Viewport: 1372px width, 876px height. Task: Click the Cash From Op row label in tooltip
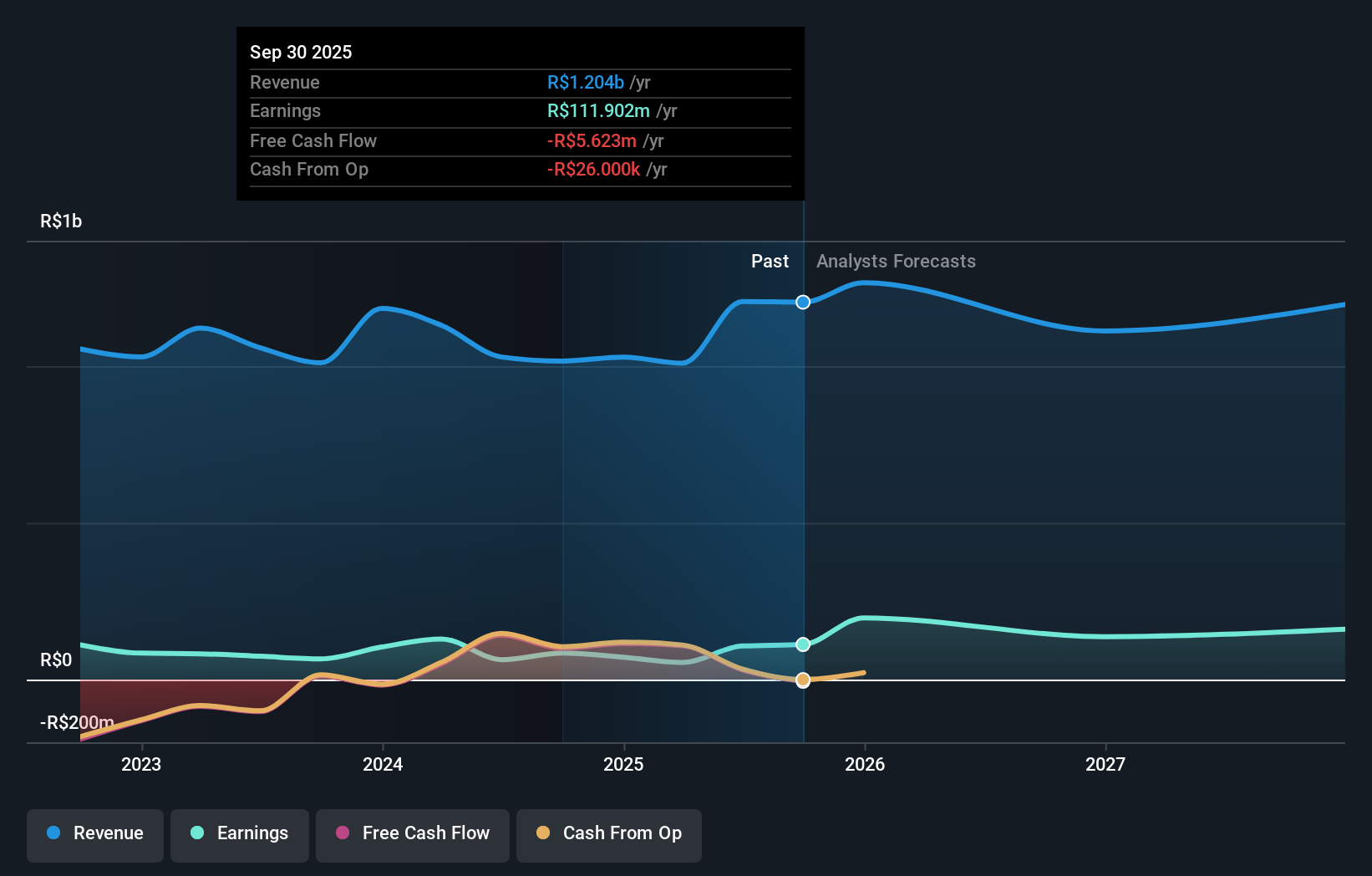(309, 170)
